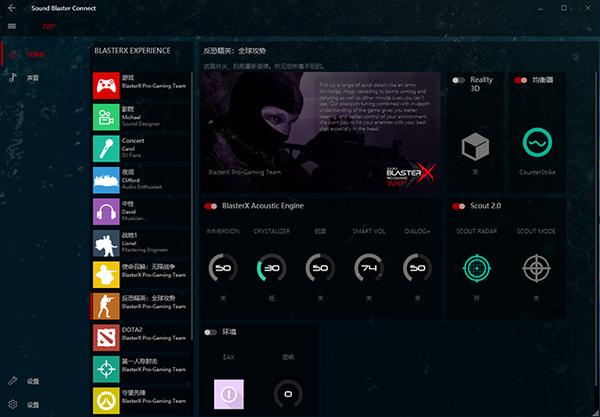600x417 pixels.
Task: Click the Scout Mode crosshair icon
Action: pyautogui.click(x=536, y=268)
